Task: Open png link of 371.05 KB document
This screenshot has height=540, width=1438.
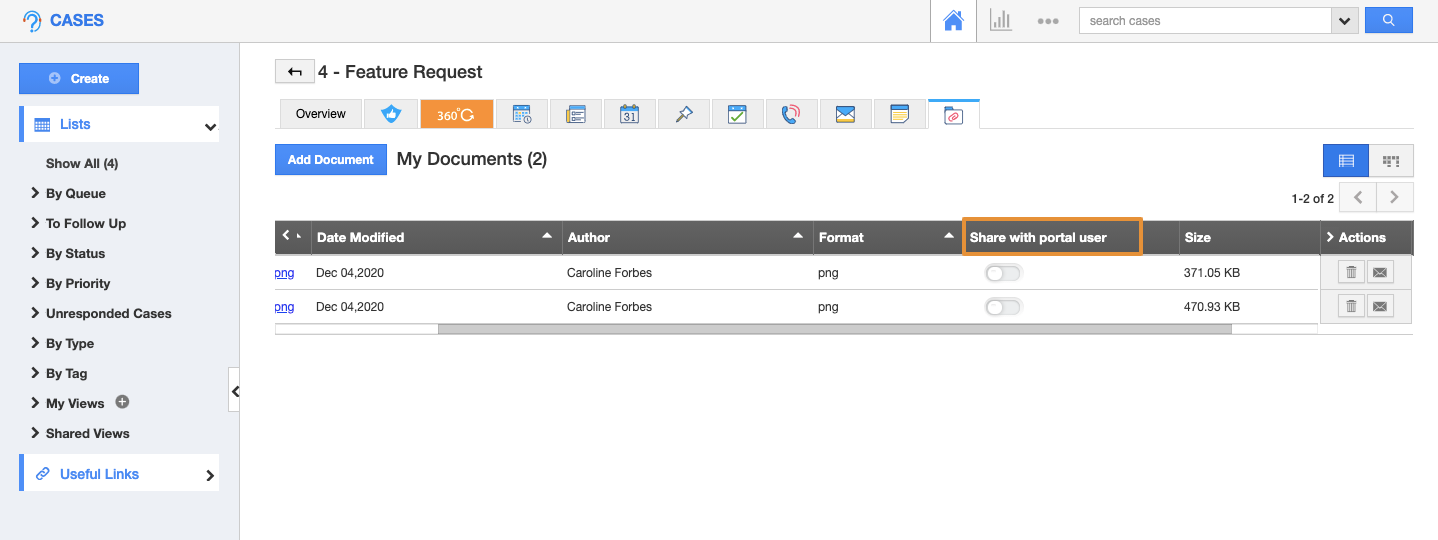Action: point(284,273)
